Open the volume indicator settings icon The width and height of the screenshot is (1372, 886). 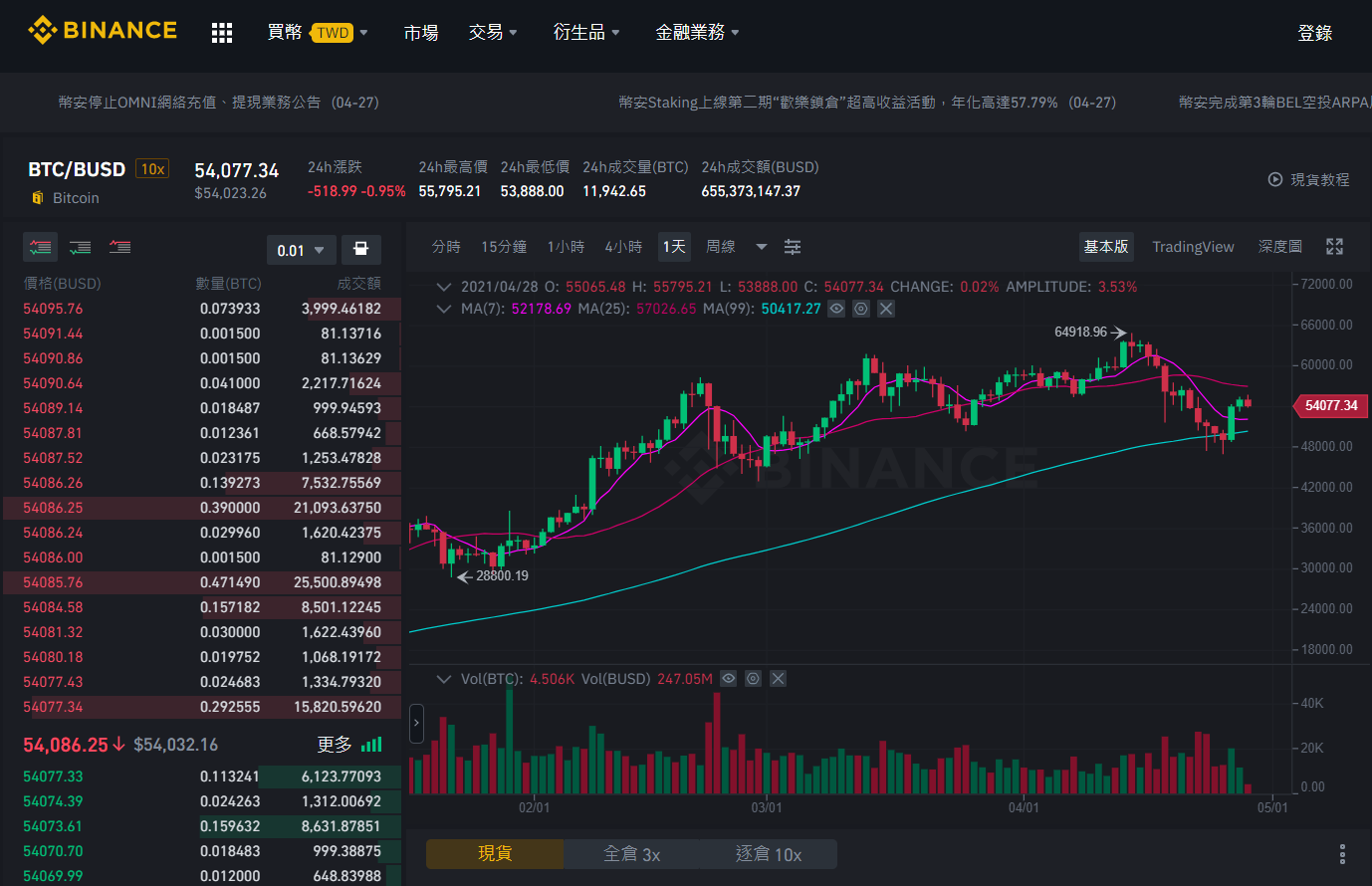pos(754,679)
